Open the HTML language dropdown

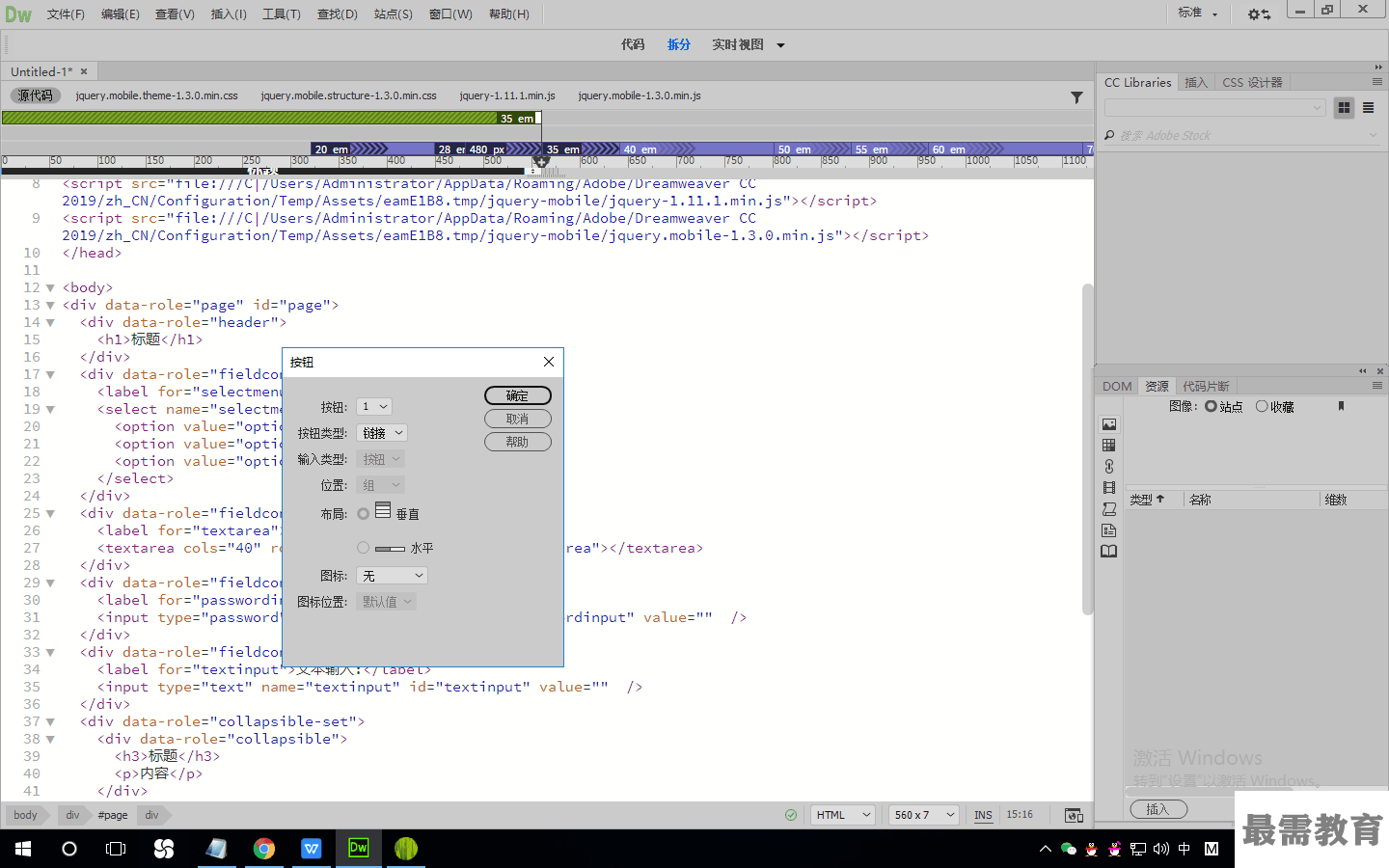pyautogui.click(x=842, y=815)
